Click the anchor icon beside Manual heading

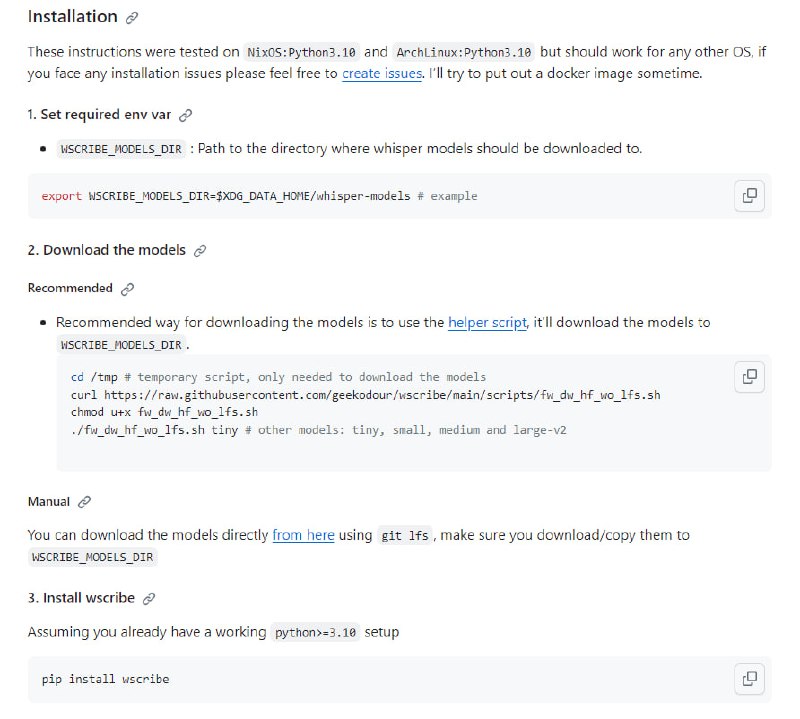pyautogui.click(x=85, y=502)
